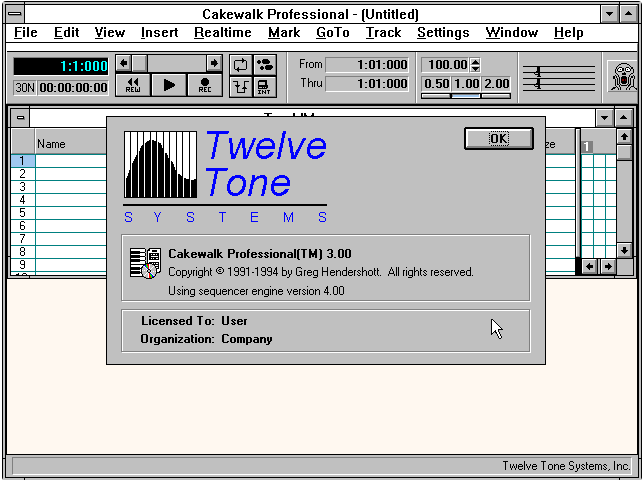Screen dimensions: 643x480
Task: Open the File menu
Action: tap(25, 32)
